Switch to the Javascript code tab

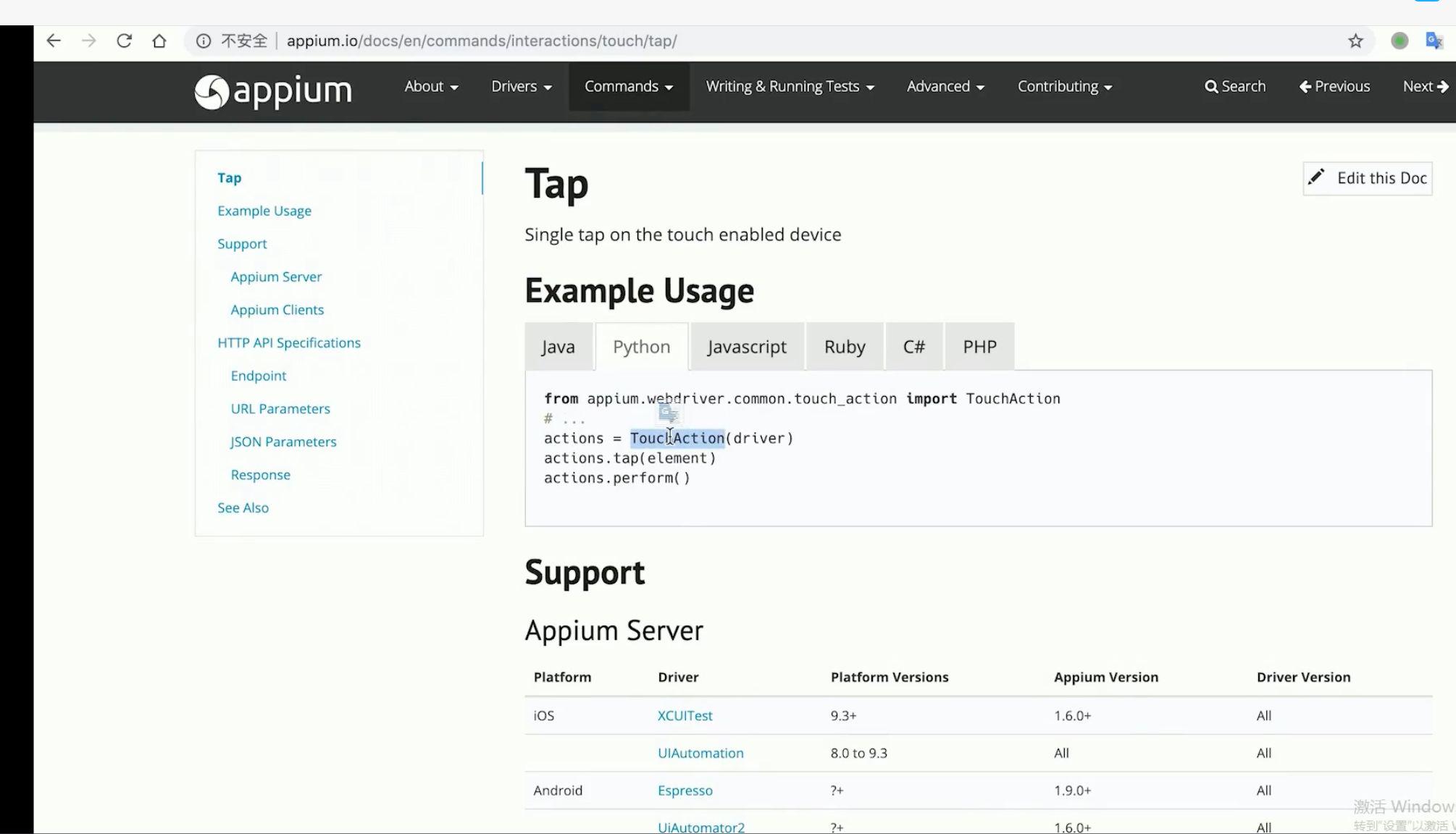click(x=747, y=347)
